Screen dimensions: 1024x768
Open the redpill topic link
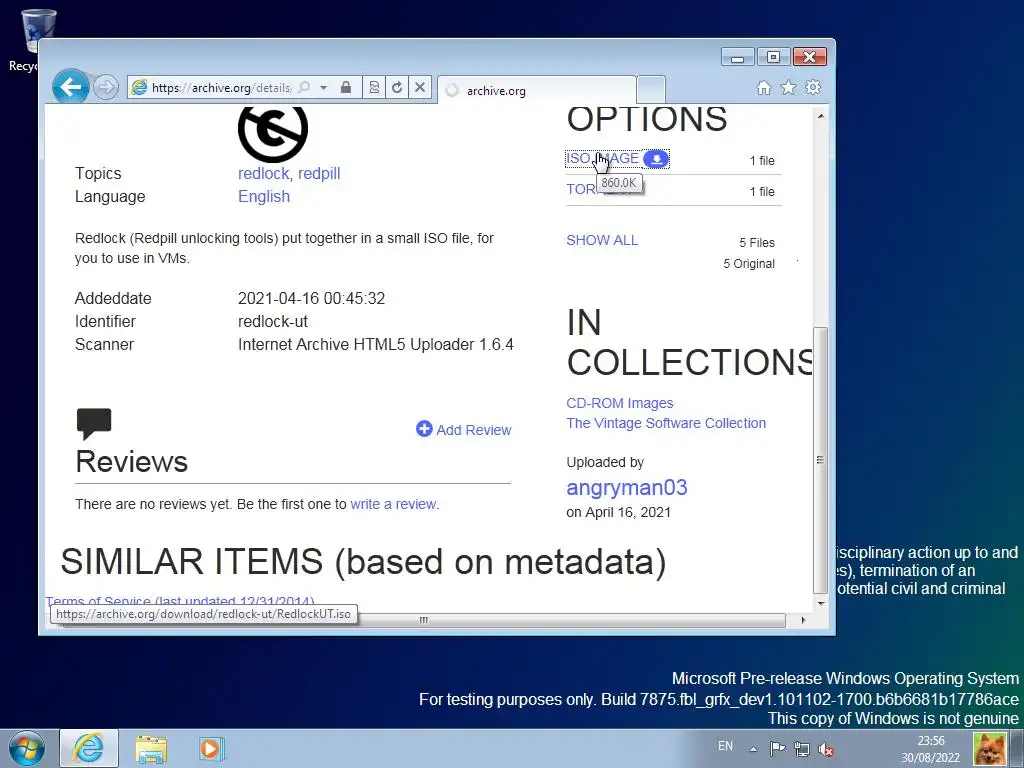pos(319,173)
